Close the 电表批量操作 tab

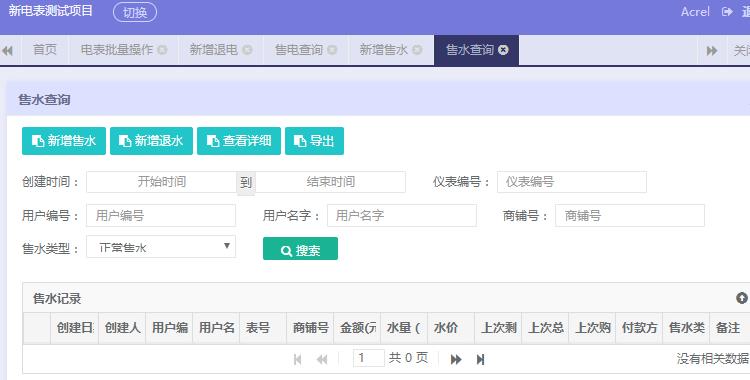(163, 50)
